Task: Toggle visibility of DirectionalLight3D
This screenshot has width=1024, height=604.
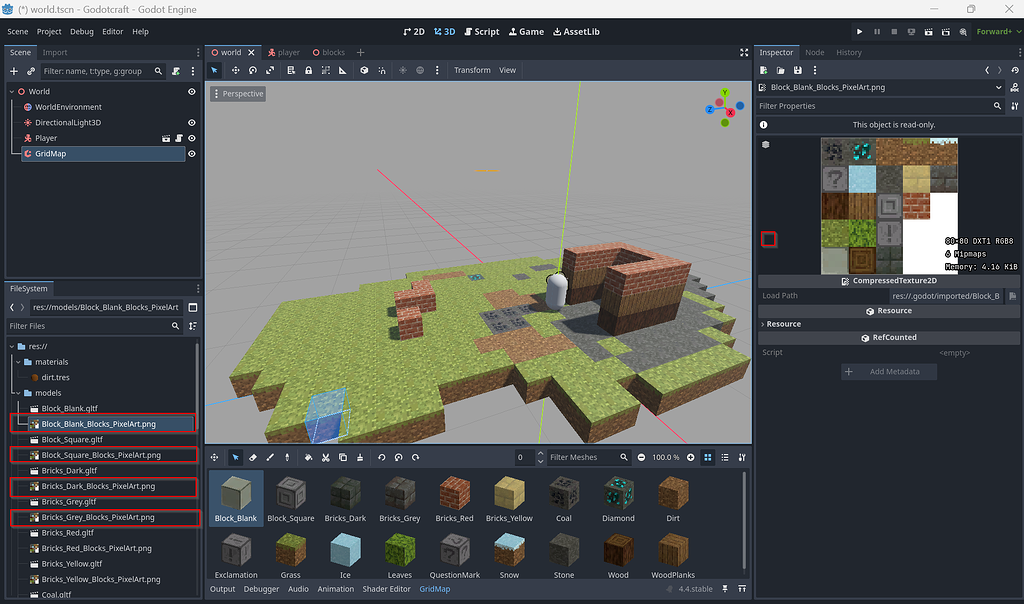Action: click(191, 122)
